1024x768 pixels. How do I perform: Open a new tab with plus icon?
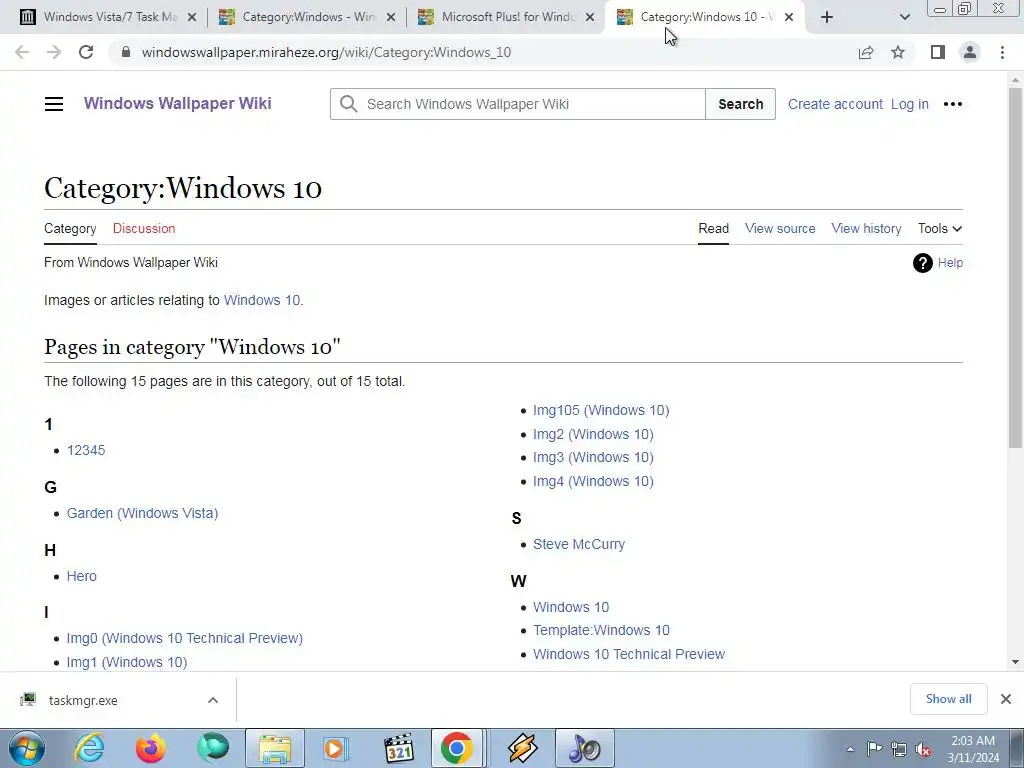pos(827,17)
